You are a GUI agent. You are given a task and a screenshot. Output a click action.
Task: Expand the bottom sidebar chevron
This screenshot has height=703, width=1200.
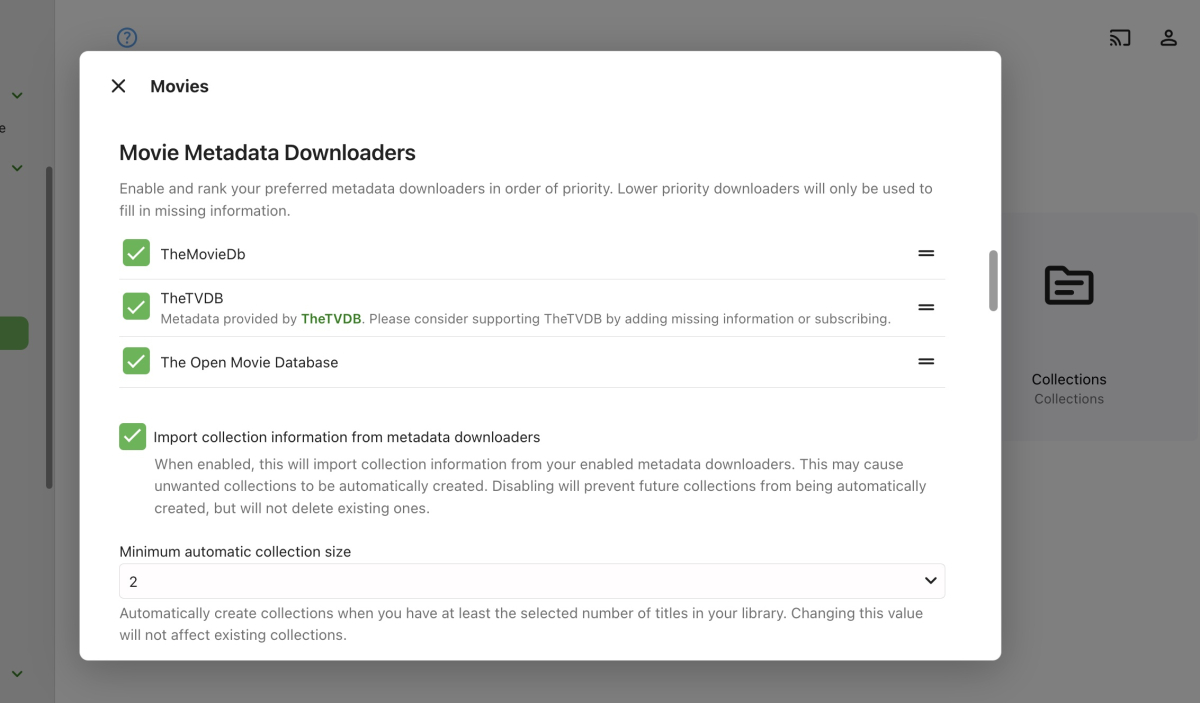pos(17,674)
